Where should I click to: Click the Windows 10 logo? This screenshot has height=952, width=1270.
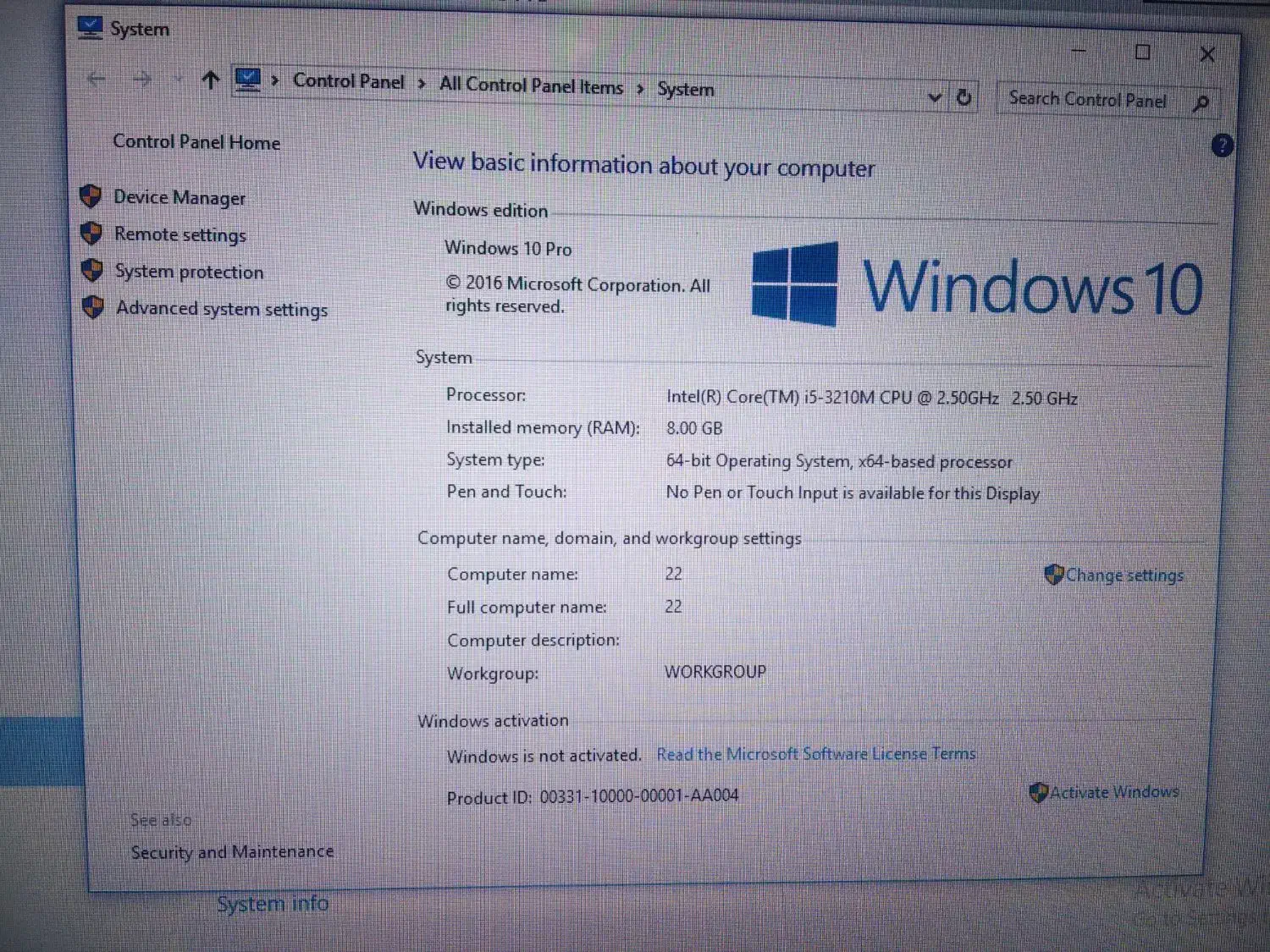point(977,286)
